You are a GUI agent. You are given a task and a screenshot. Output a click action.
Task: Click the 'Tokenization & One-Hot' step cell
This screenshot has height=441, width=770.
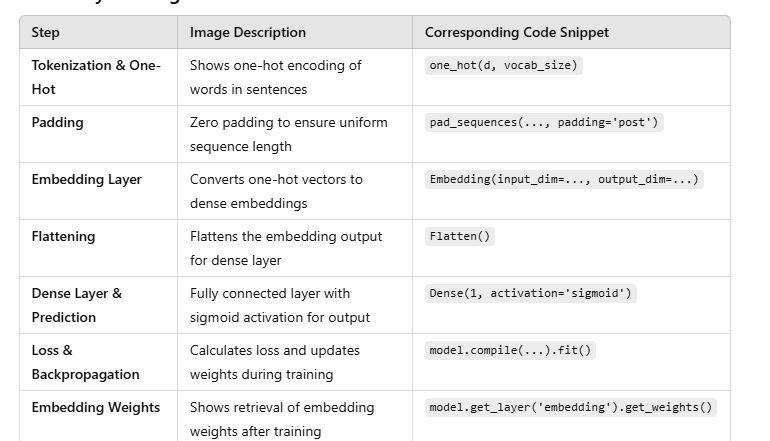click(x=96, y=77)
